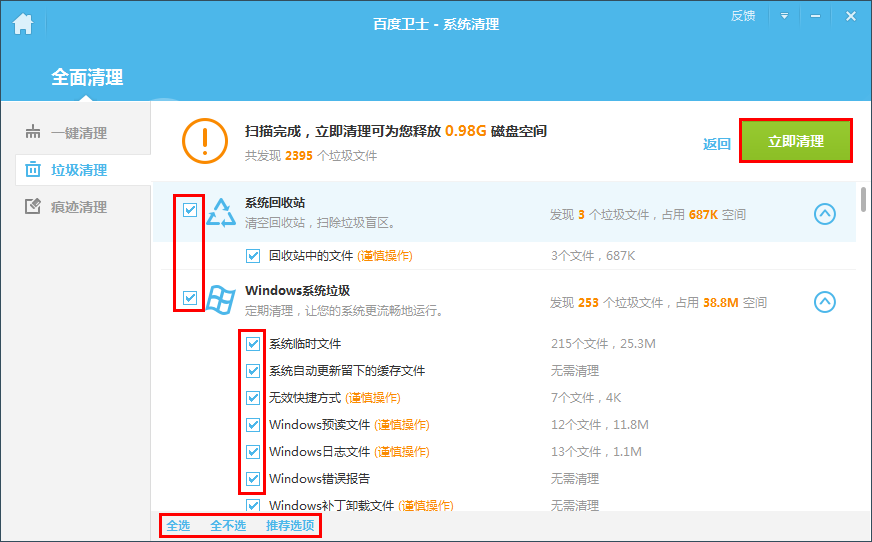This screenshot has width=872, height=542.
Task: Uncheck 系统临时文件 checkbox
Action: click(x=253, y=344)
